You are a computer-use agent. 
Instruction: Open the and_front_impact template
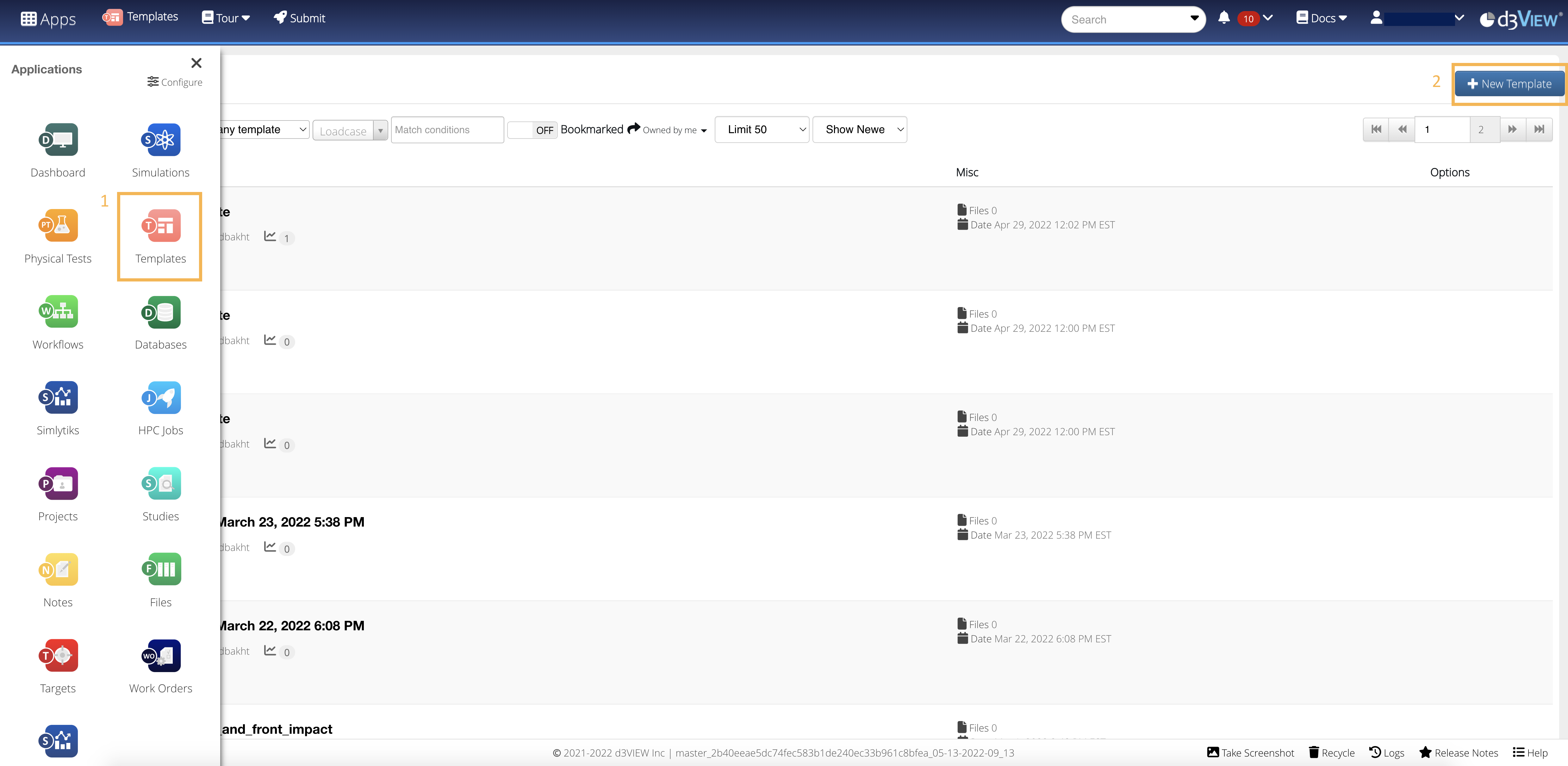click(276, 729)
